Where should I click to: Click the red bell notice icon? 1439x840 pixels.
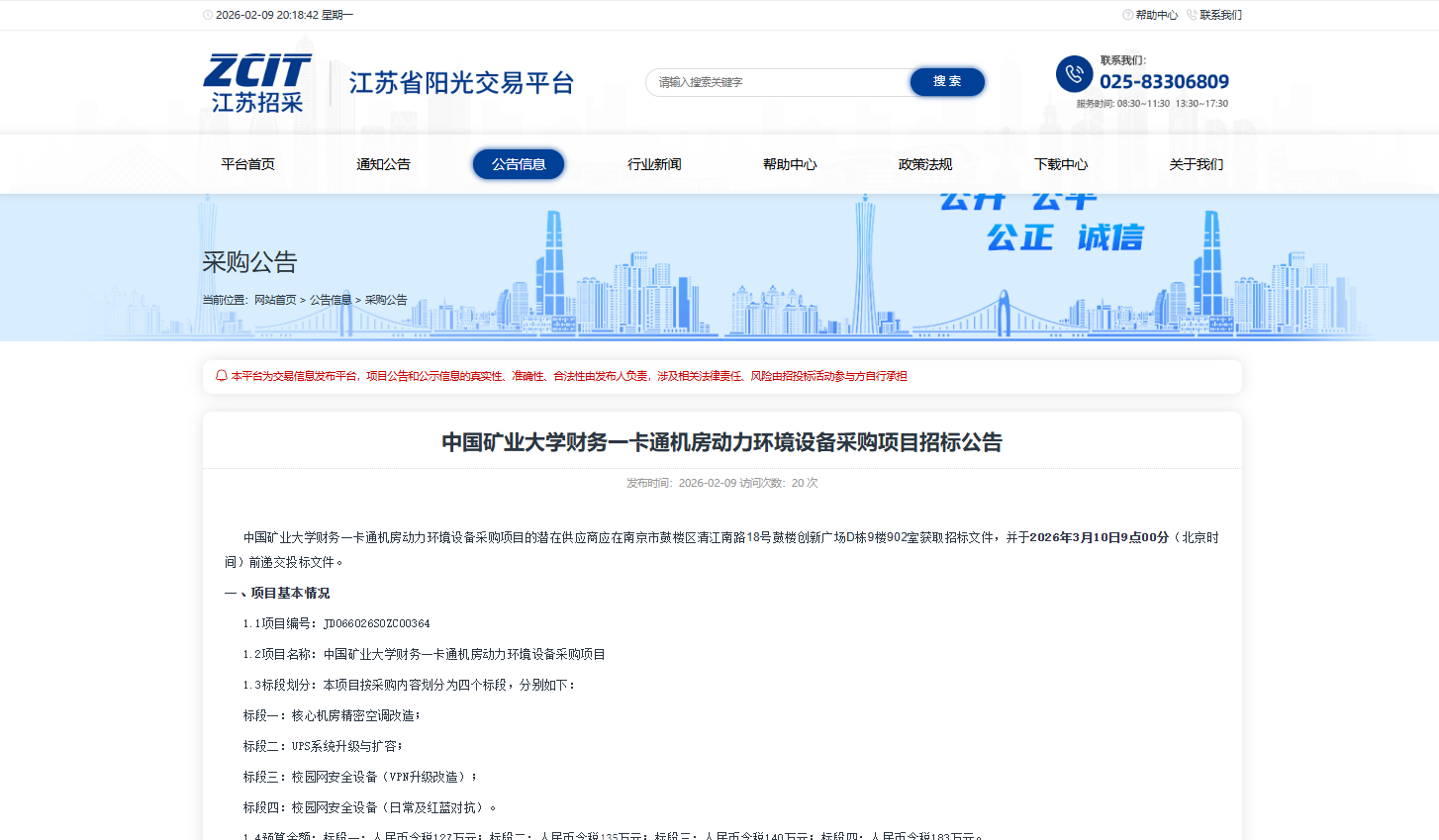tap(222, 376)
